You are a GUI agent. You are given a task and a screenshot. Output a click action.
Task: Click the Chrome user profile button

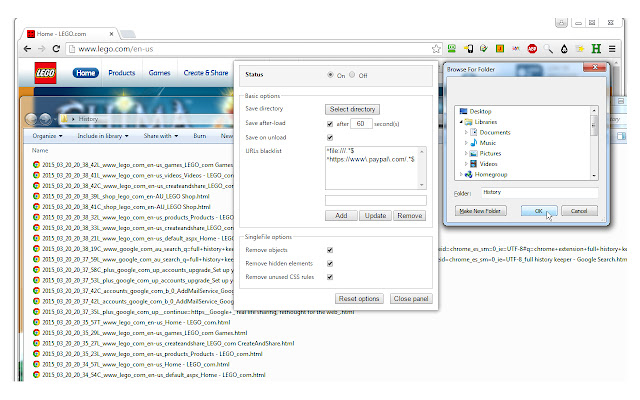click(561, 23)
